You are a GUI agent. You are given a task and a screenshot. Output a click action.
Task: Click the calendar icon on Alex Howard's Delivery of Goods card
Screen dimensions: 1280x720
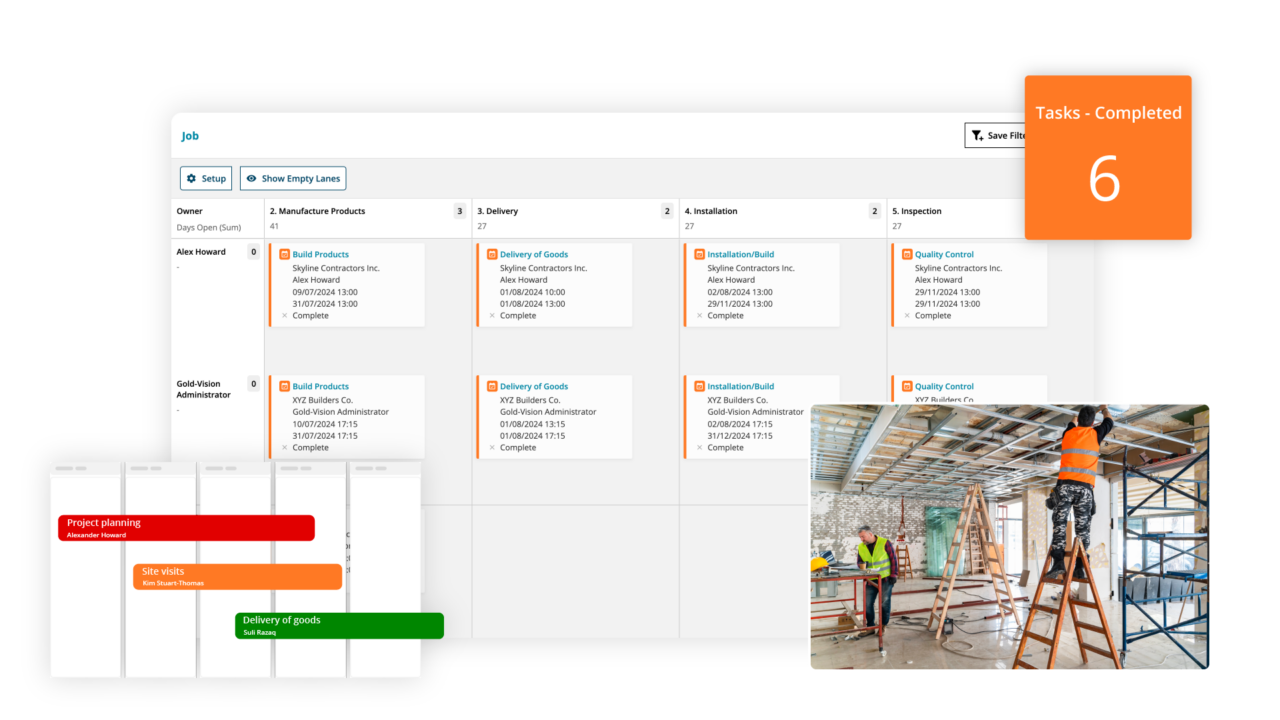[x=492, y=255]
